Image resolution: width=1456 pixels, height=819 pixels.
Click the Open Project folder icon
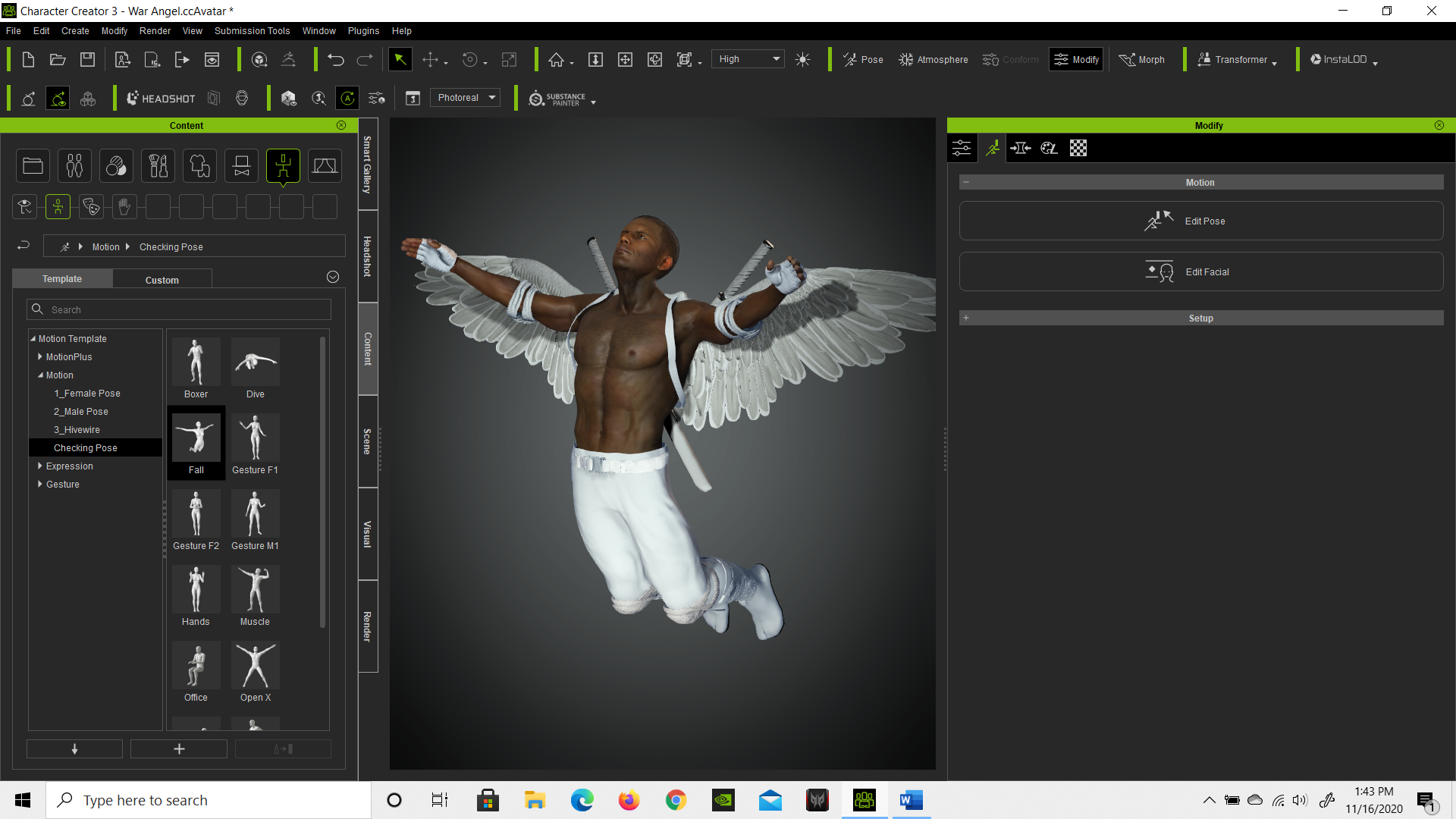tap(58, 60)
